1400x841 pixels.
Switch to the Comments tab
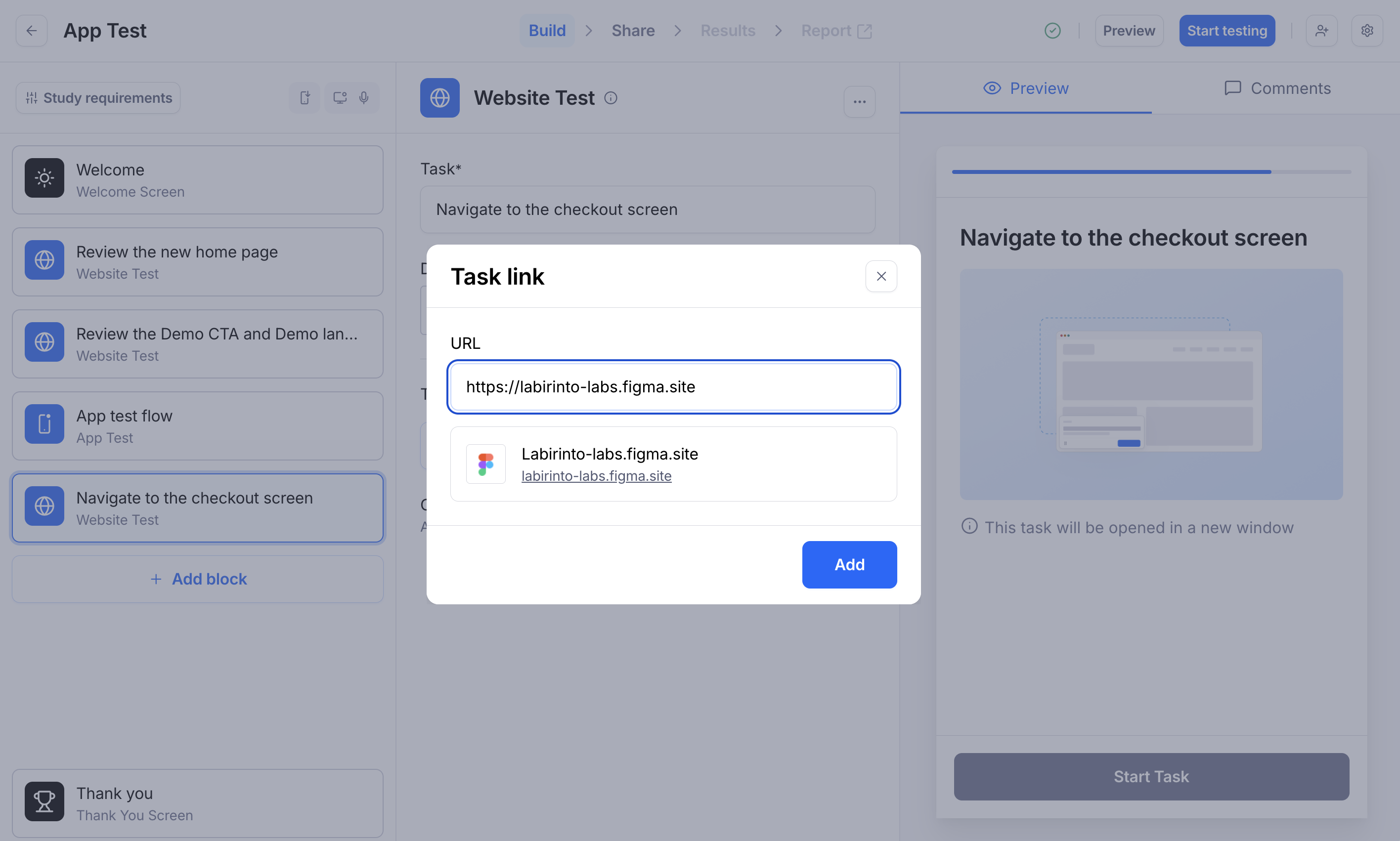point(1276,88)
